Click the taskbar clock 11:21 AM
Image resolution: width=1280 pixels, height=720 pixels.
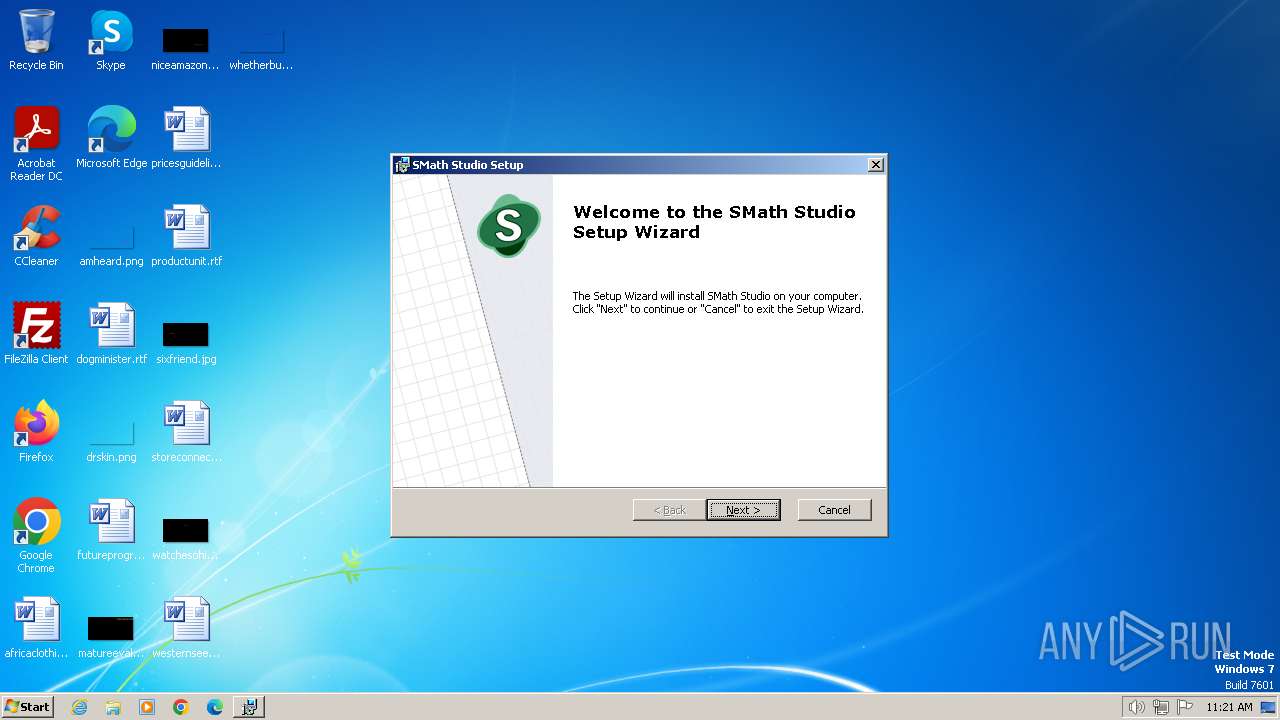tap(1229, 707)
